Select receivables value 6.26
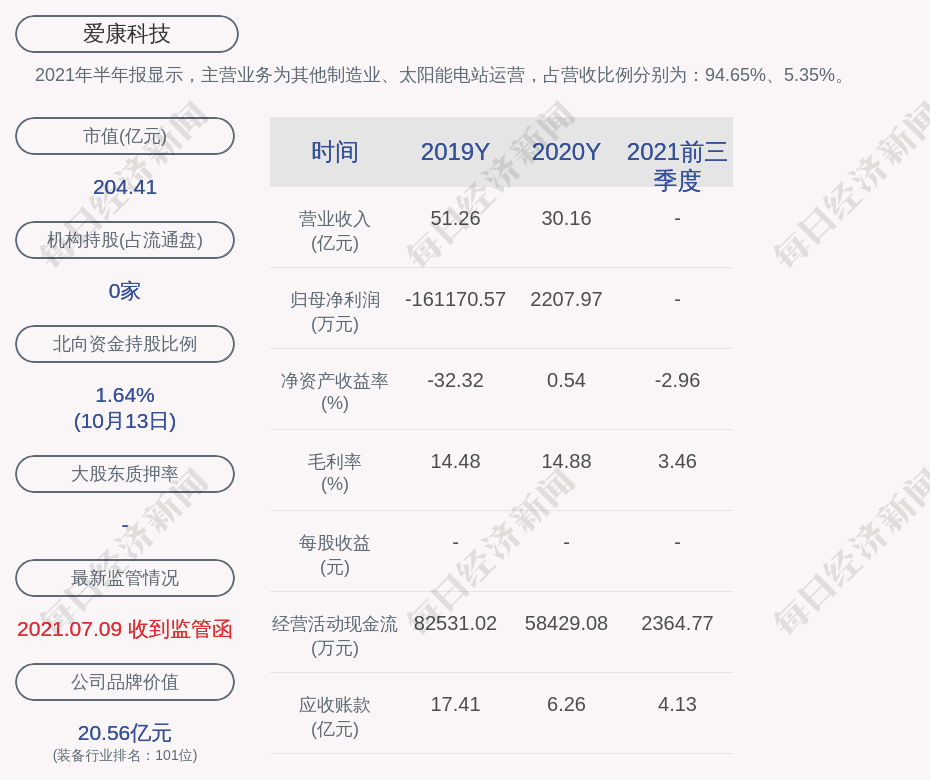This screenshot has height=780, width=930. point(566,705)
